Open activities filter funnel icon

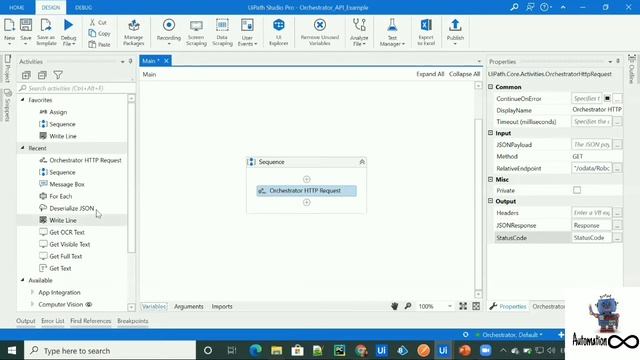pos(58,75)
